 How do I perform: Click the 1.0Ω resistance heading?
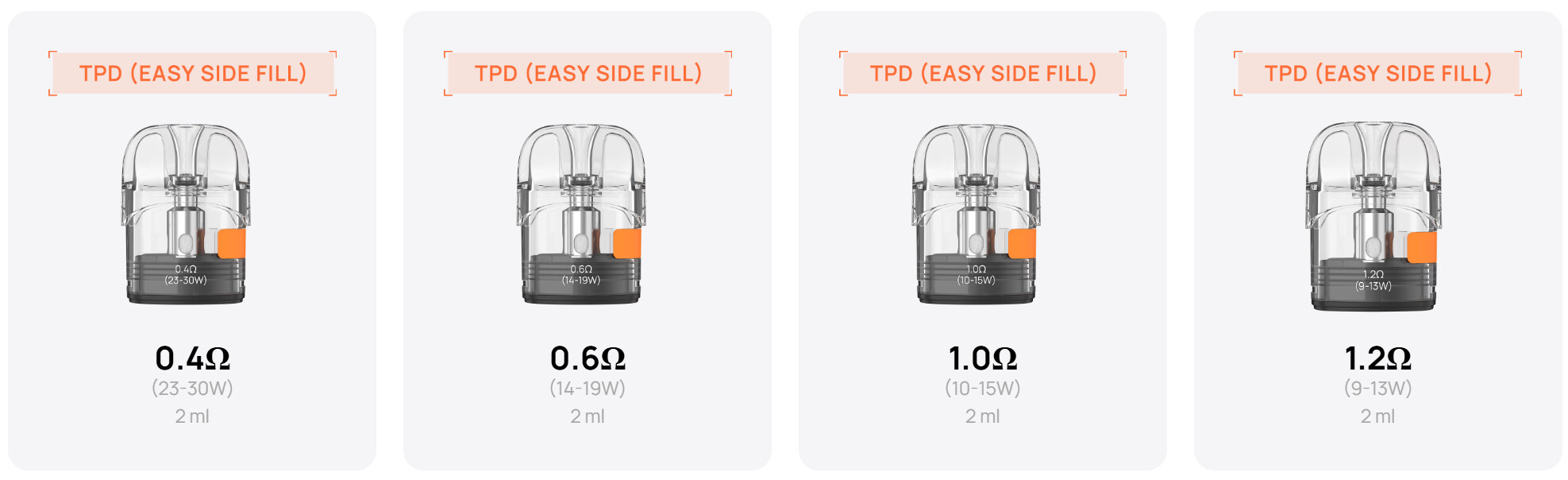click(983, 358)
